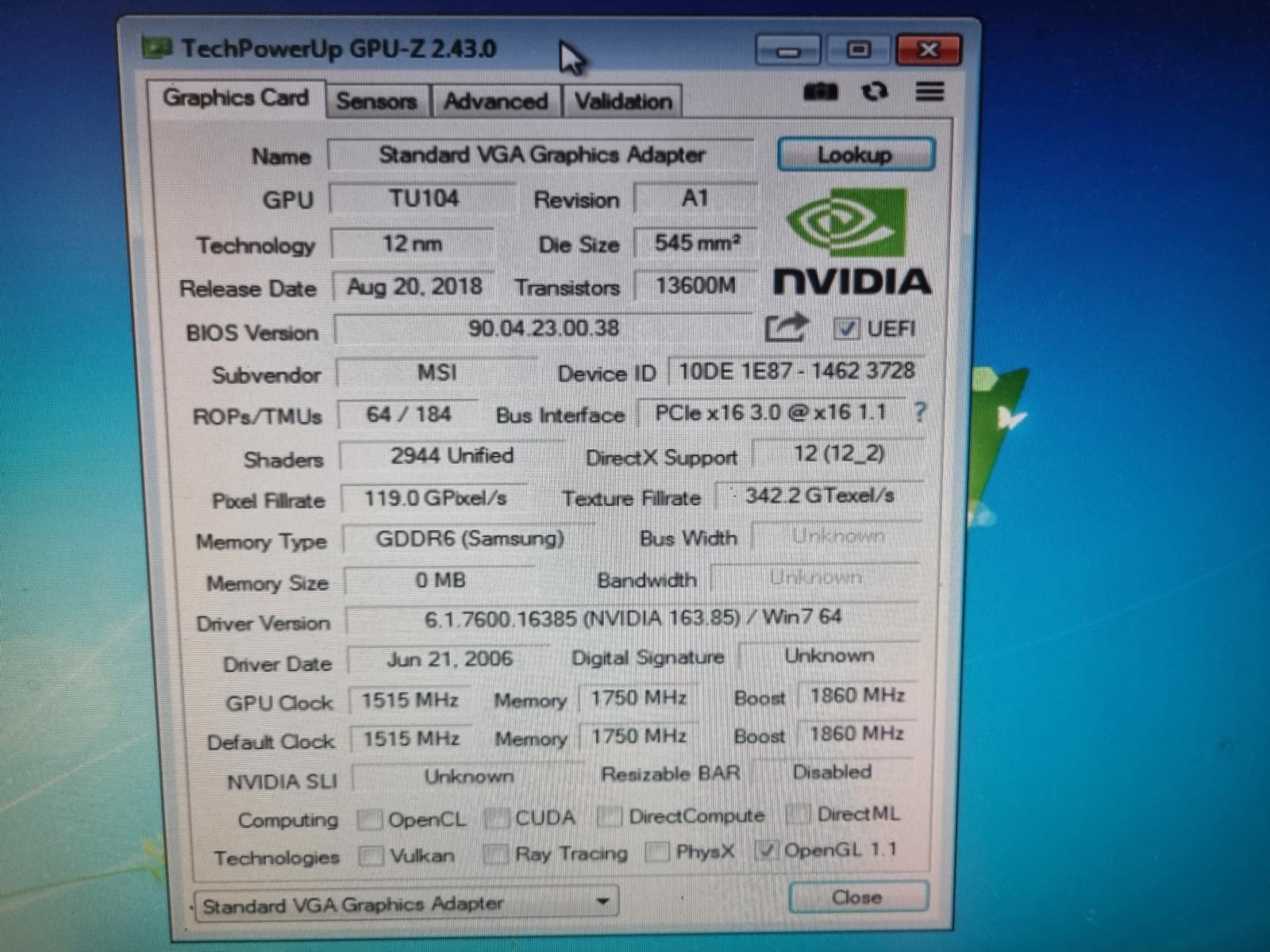Open the Advanced tab

coord(495,102)
